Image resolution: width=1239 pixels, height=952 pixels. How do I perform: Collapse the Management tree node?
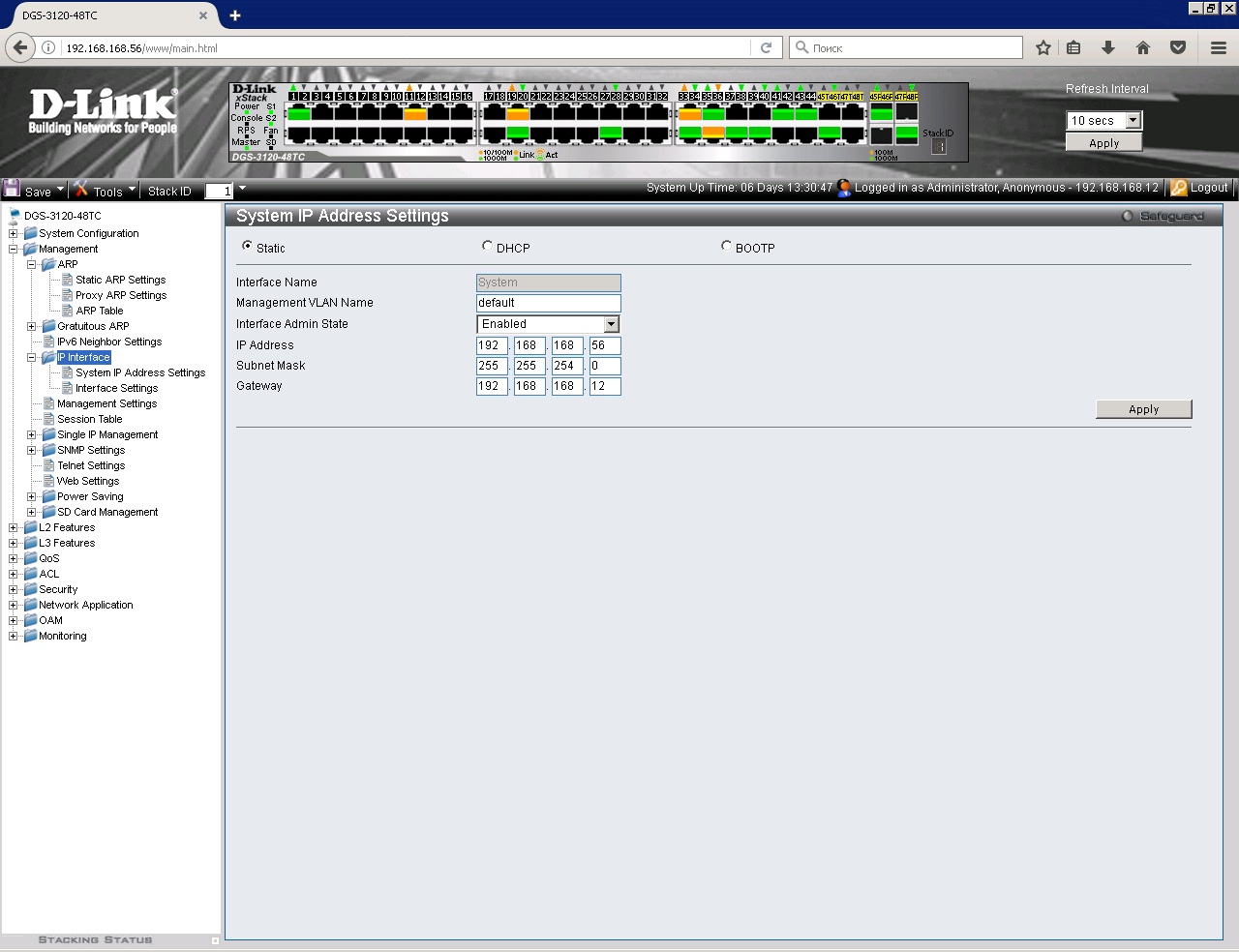(x=13, y=249)
